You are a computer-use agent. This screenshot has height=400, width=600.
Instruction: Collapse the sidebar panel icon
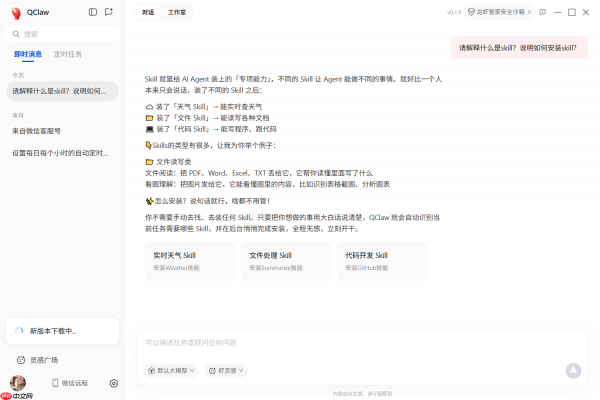tap(93, 12)
